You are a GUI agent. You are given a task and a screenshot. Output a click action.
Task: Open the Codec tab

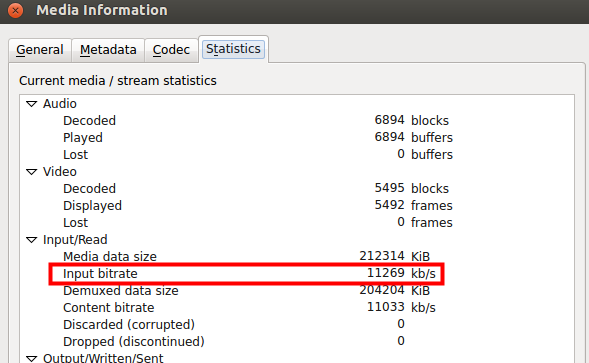[171, 50]
